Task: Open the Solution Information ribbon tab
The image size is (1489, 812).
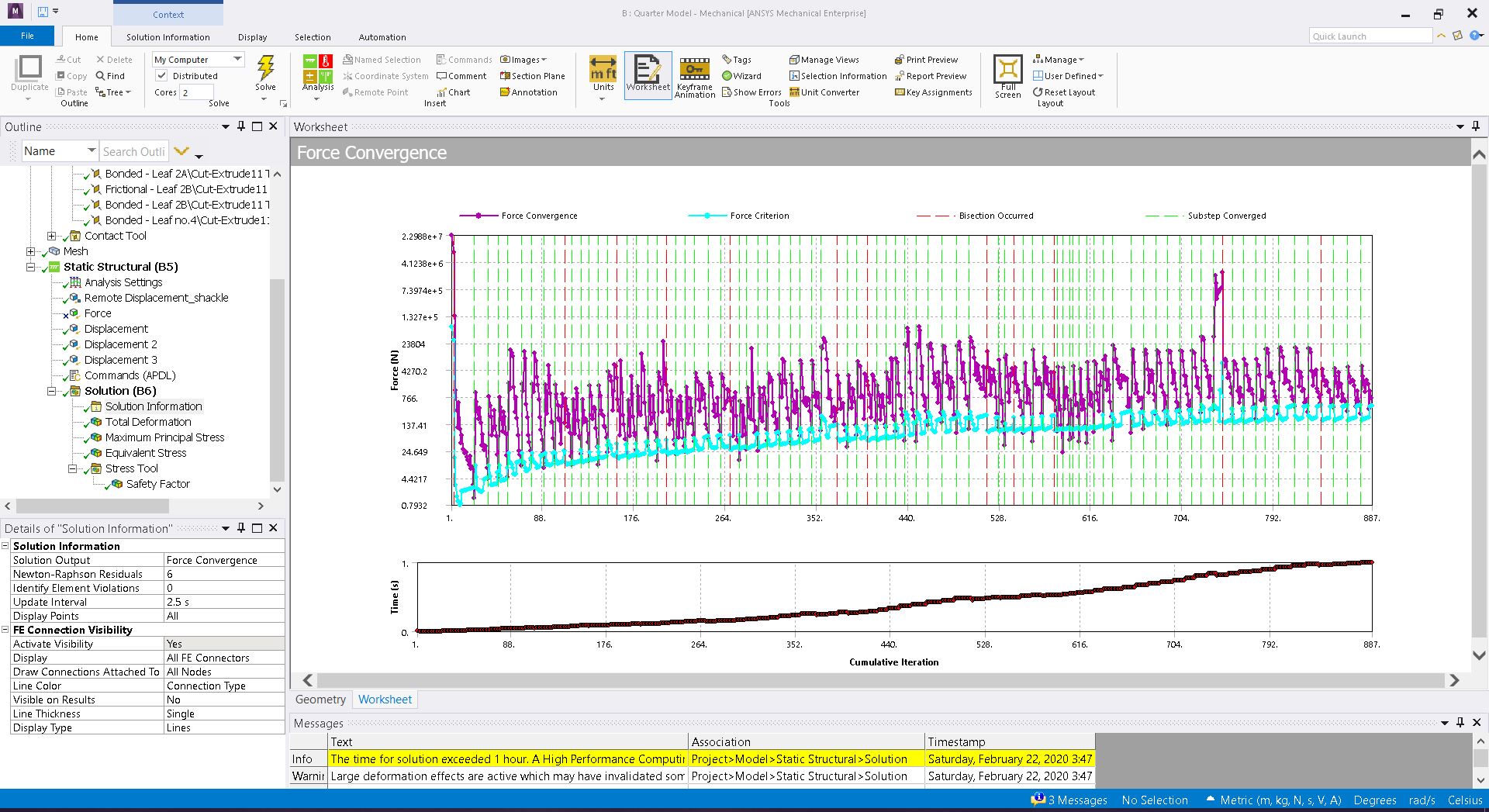Action: point(168,37)
